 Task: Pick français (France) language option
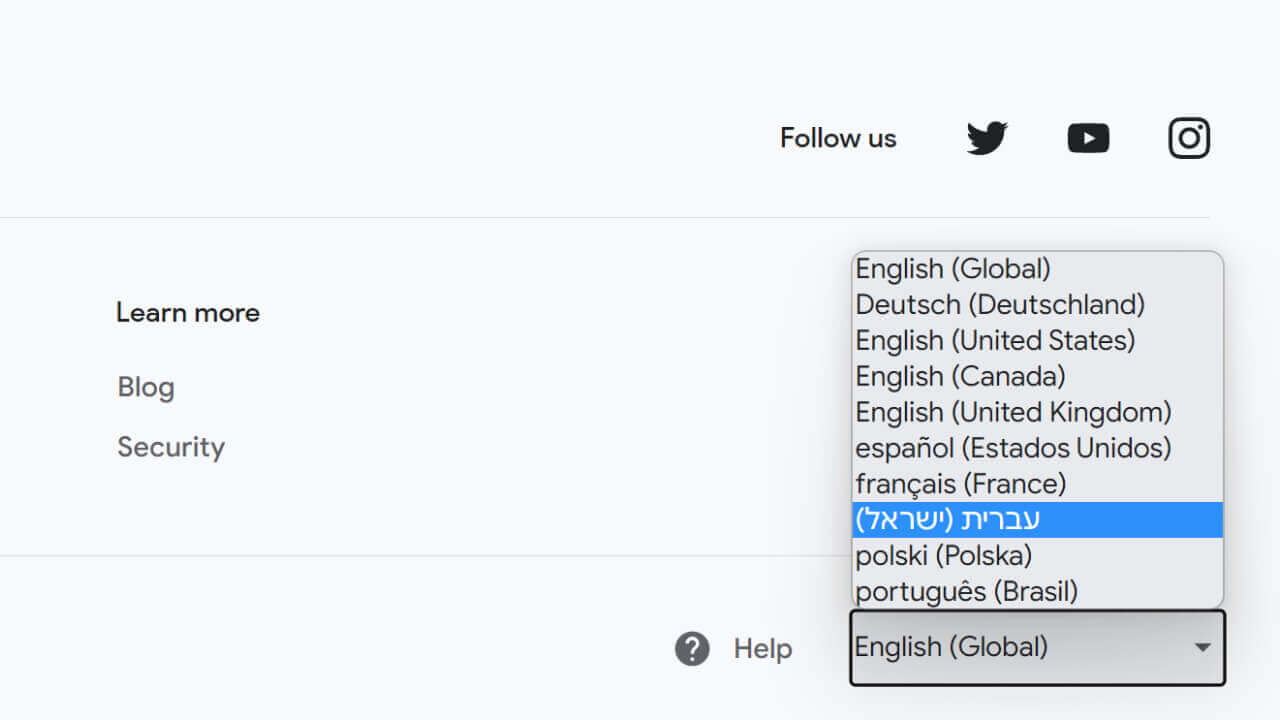point(961,484)
